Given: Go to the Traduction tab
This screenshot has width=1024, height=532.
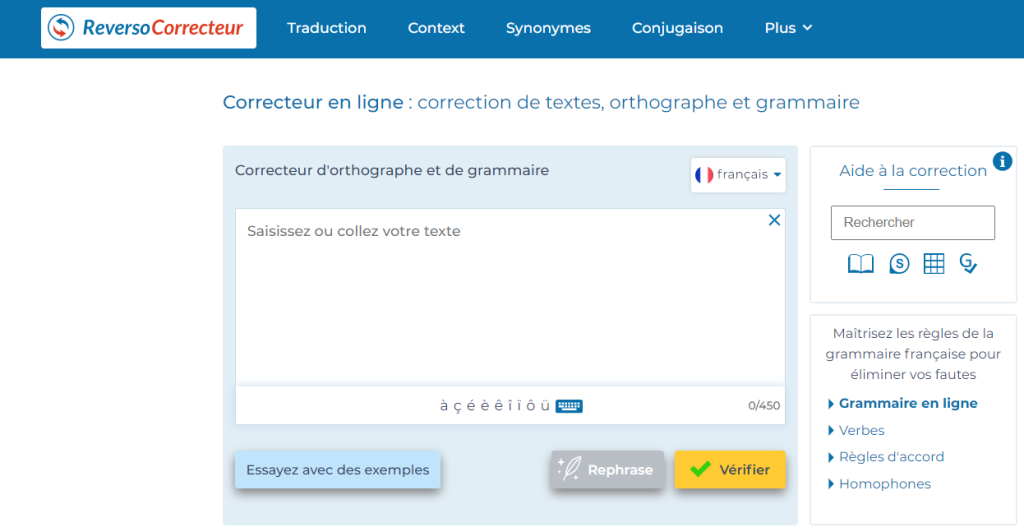Looking at the screenshot, I should click(326, 28).
